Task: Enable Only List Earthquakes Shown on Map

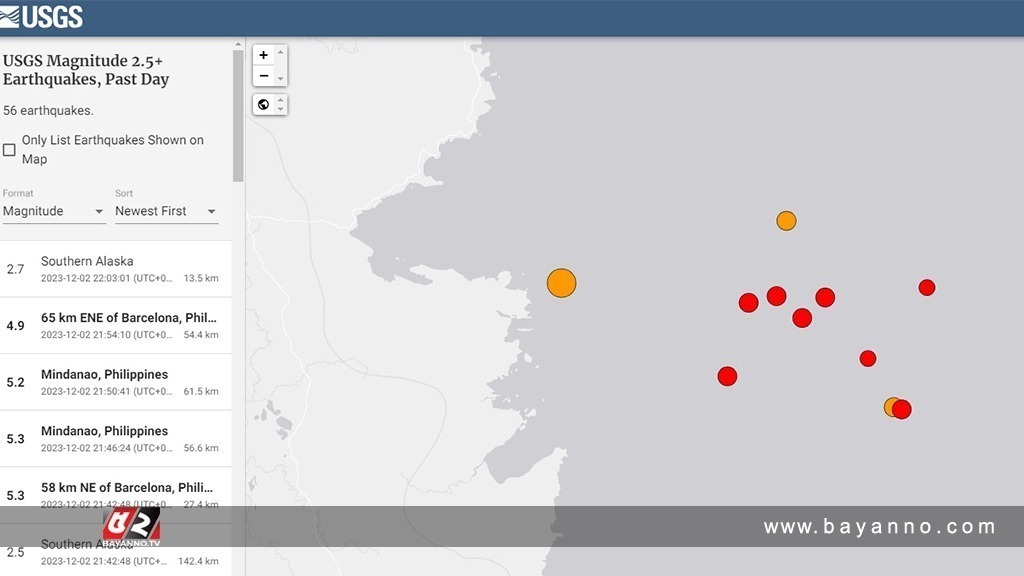Action: tap(10, 150)
